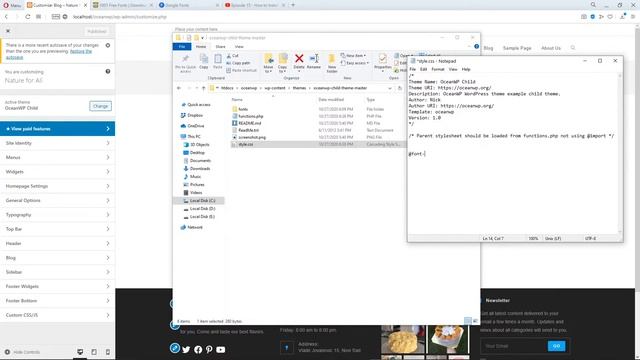Open Notepad View menu
This screenshot has width=640, height=360.
tap(453, 69)
